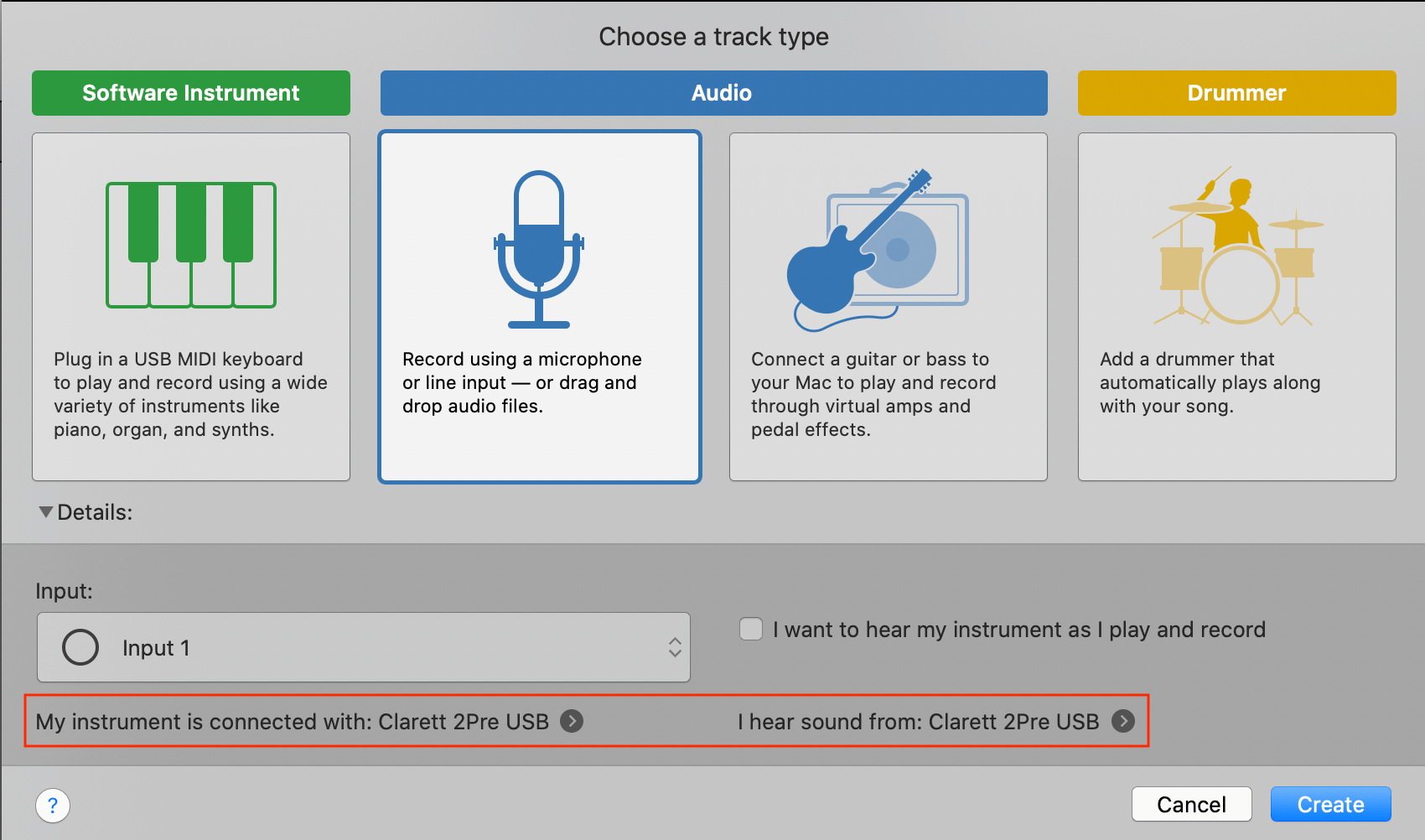The width and height of the screenshot is (1425, 840).
Task: Open GarageBand help via question mark
Action: pos(53,805)
